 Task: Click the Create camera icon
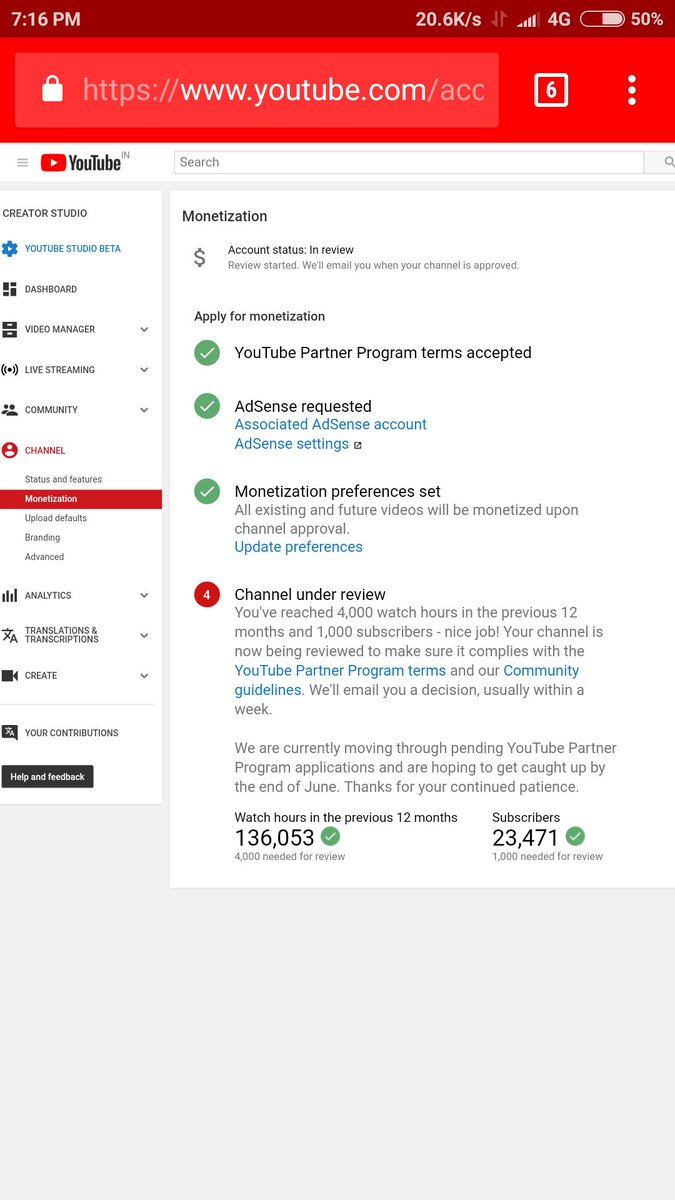pos(10,676)
